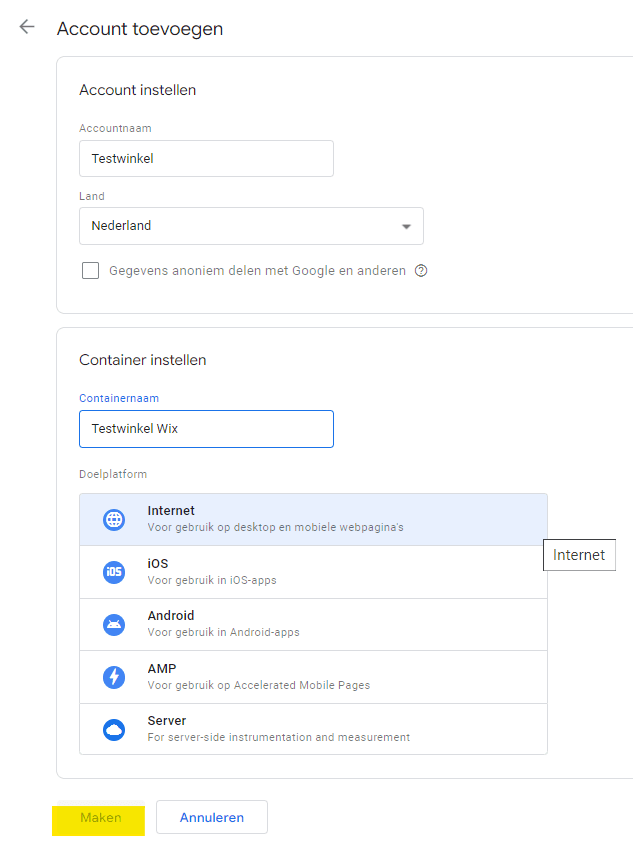Click the Containernaam text field
633x847 pixels.
(206, 429)
